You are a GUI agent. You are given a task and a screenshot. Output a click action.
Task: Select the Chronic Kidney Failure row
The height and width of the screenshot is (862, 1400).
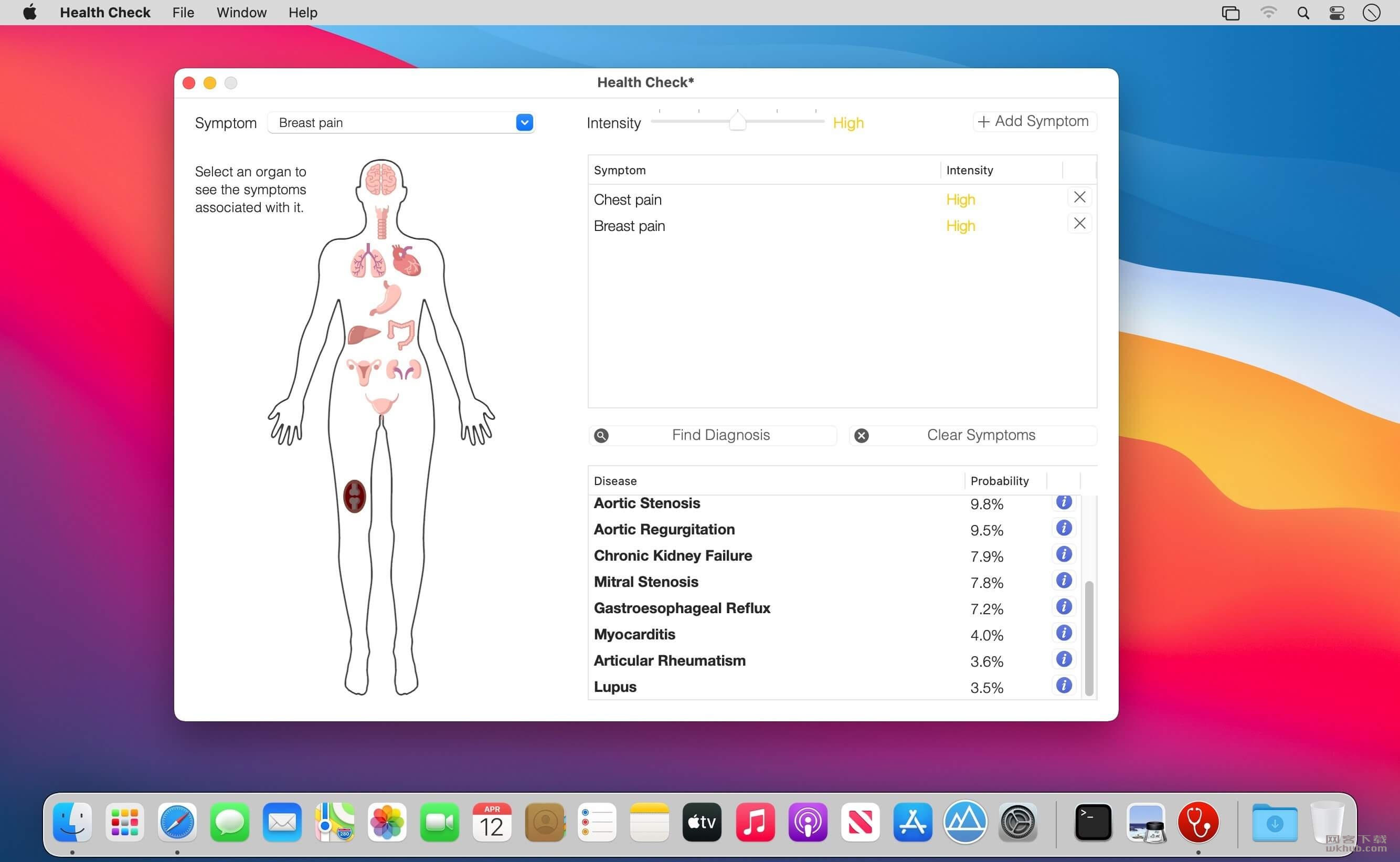(834, 555)
